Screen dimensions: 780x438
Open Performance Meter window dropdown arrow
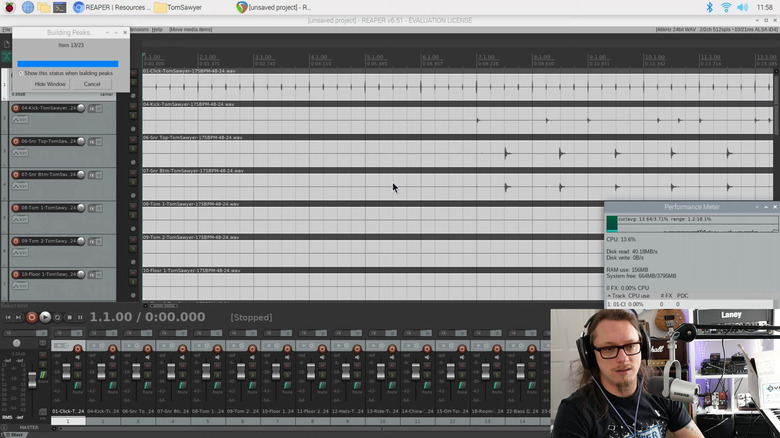(757, 207)
